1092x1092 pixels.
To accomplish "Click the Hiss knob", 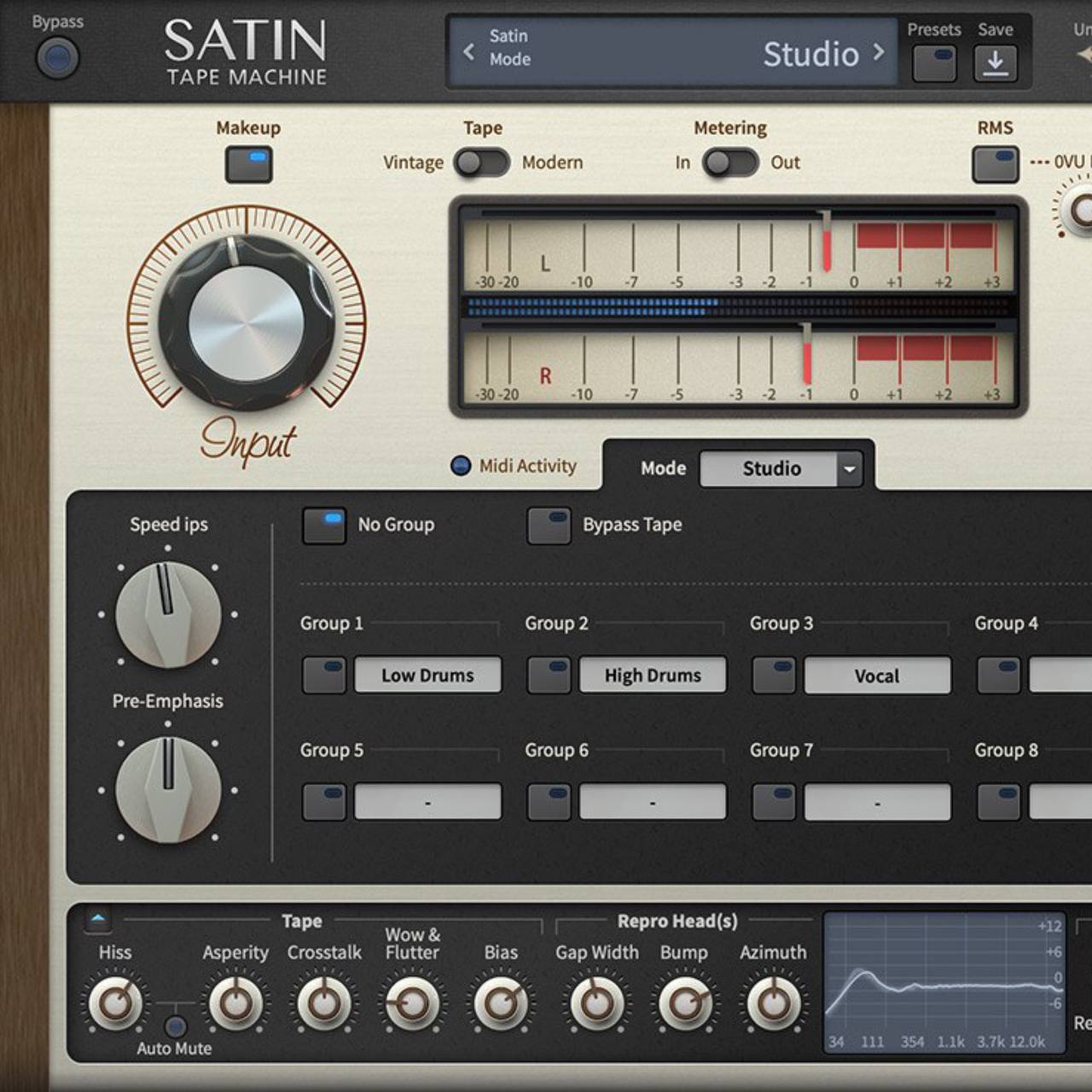I will (x=115, y=1003).
